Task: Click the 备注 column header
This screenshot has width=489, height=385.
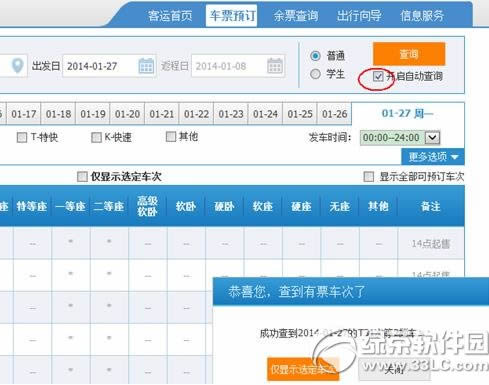Action: pyautogui.click(x=431, y=206)
